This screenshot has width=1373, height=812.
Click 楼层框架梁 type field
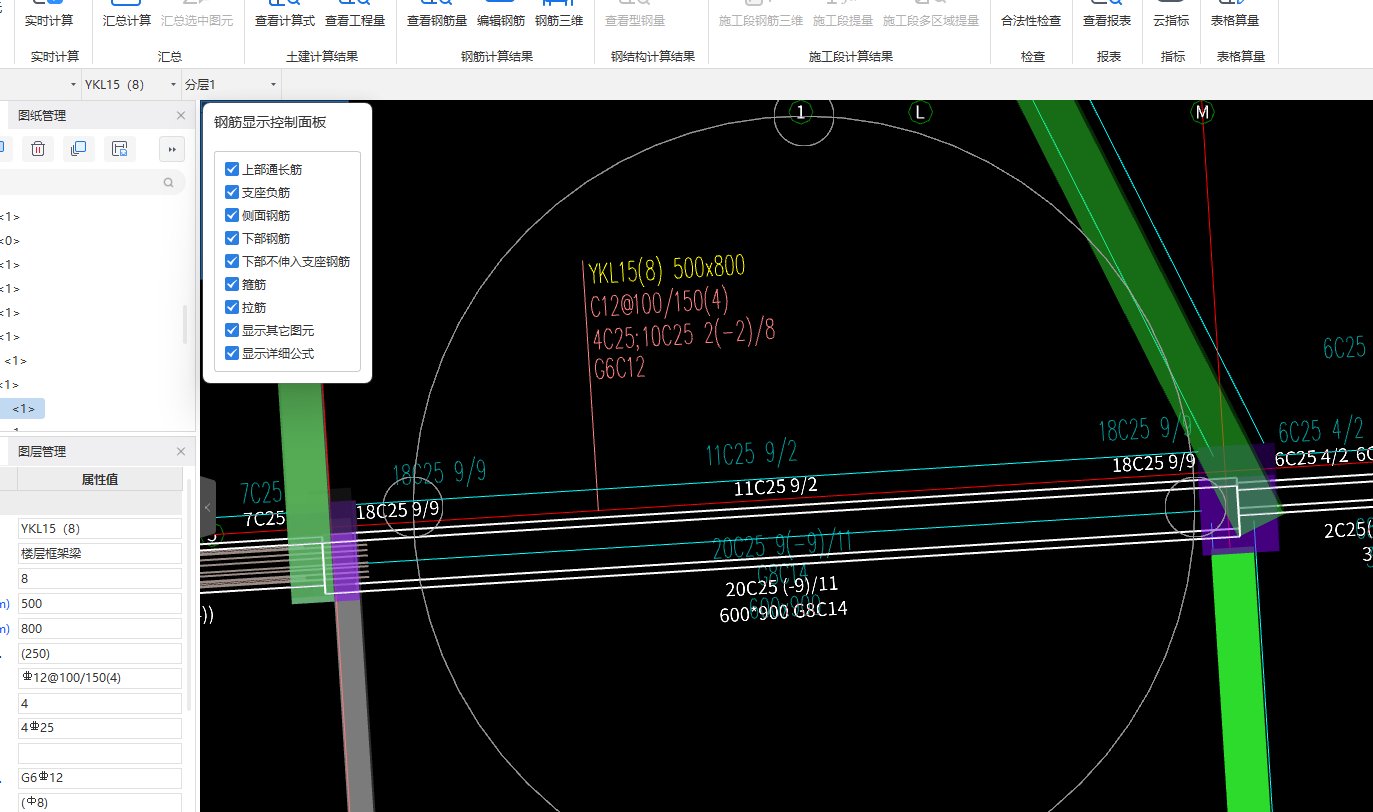(100, 553)
